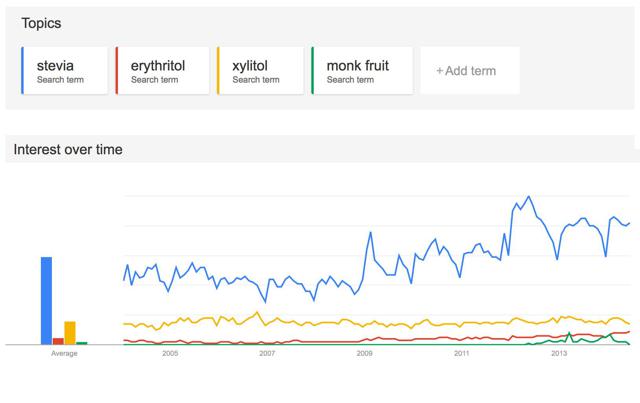
Task: Select the stevia search term card
Action: [x=64, y=70]
